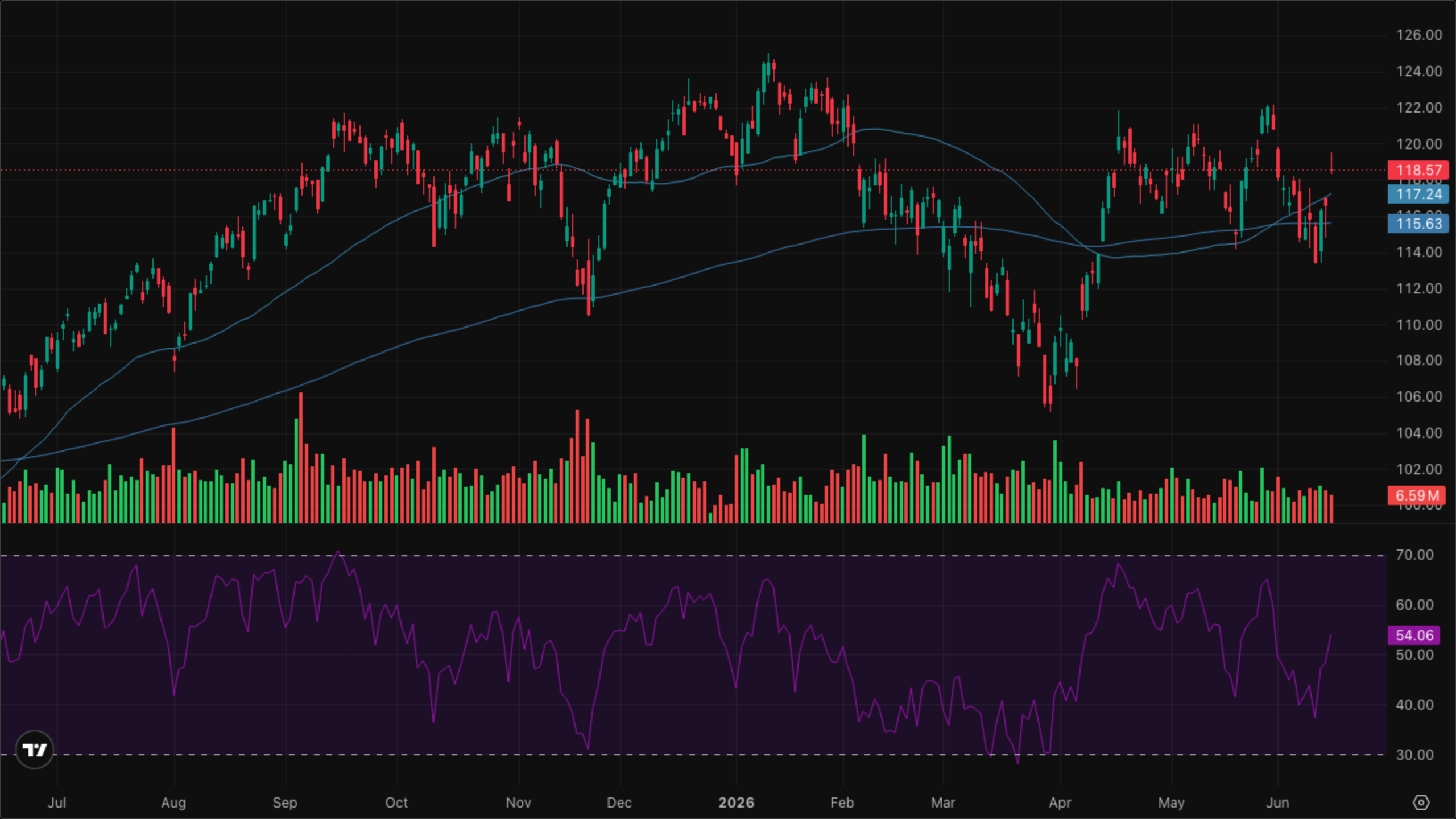Image resolution: width=1456 pixels, height=819 pixels.
Task: Click the 2026 year marker on time axis
Action: [x=736, y=803]
